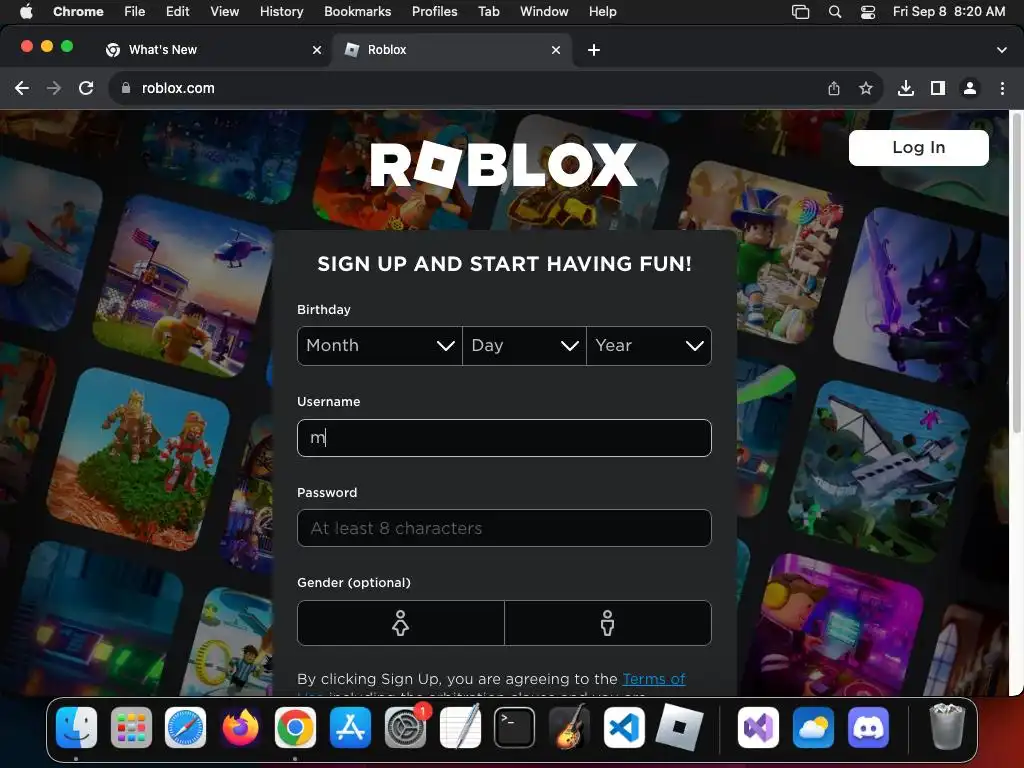Open the View menu
This screenshot has height=768, width=1024.
224,12
